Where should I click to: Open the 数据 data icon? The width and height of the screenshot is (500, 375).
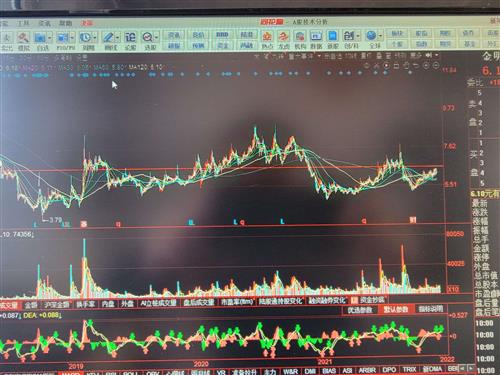(316, 36)
